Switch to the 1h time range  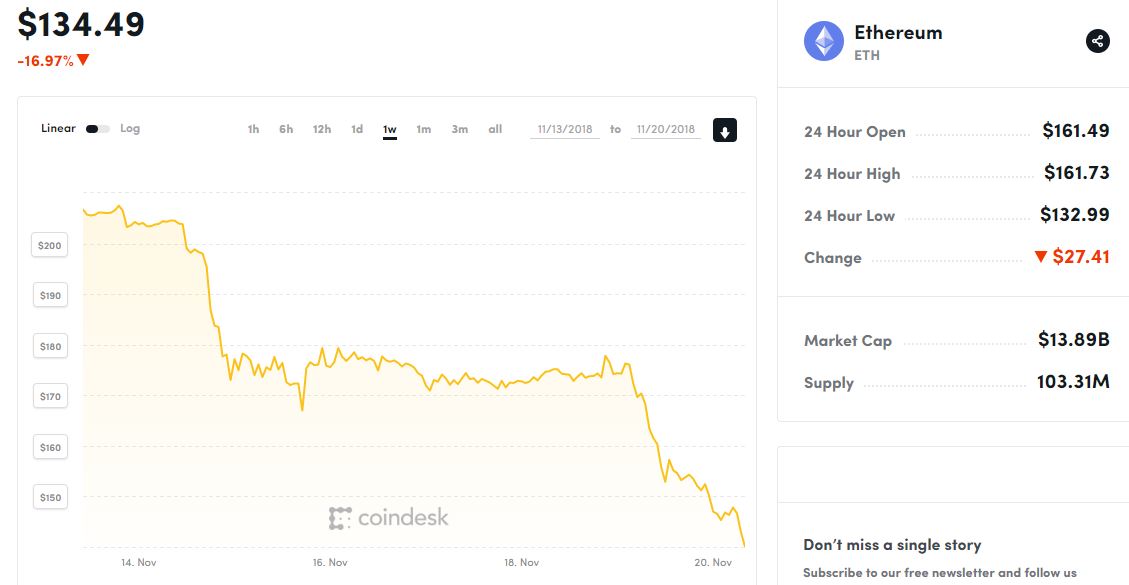pos(253,130)
